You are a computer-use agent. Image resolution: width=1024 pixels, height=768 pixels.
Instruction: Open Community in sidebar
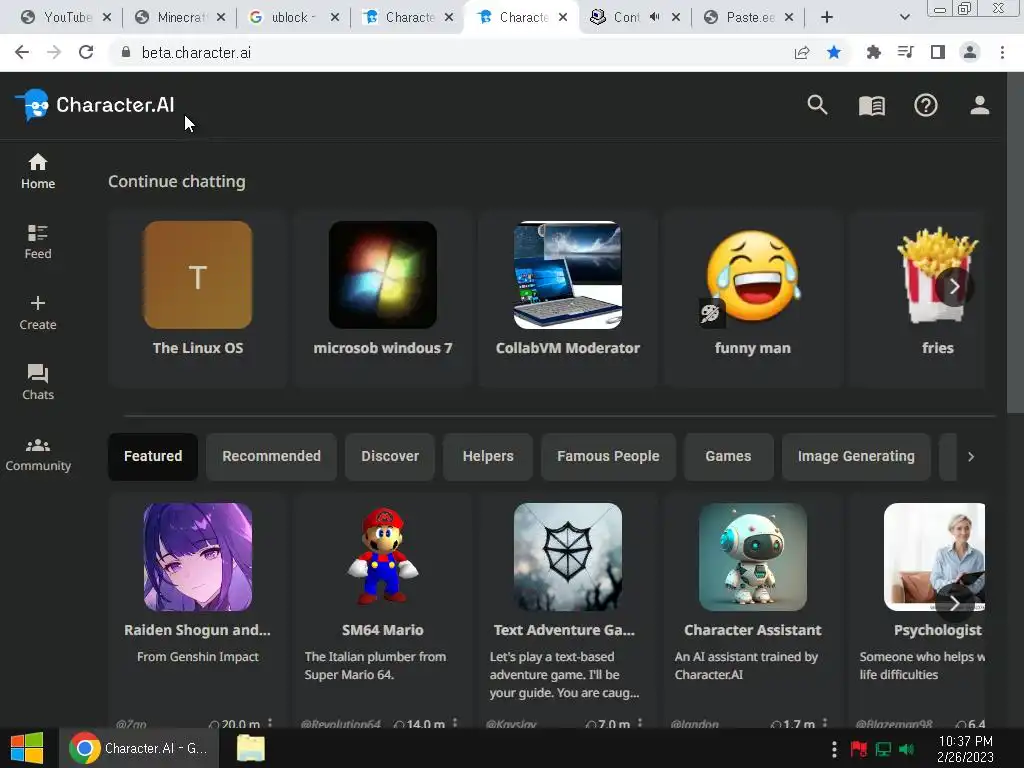(38, 455)
